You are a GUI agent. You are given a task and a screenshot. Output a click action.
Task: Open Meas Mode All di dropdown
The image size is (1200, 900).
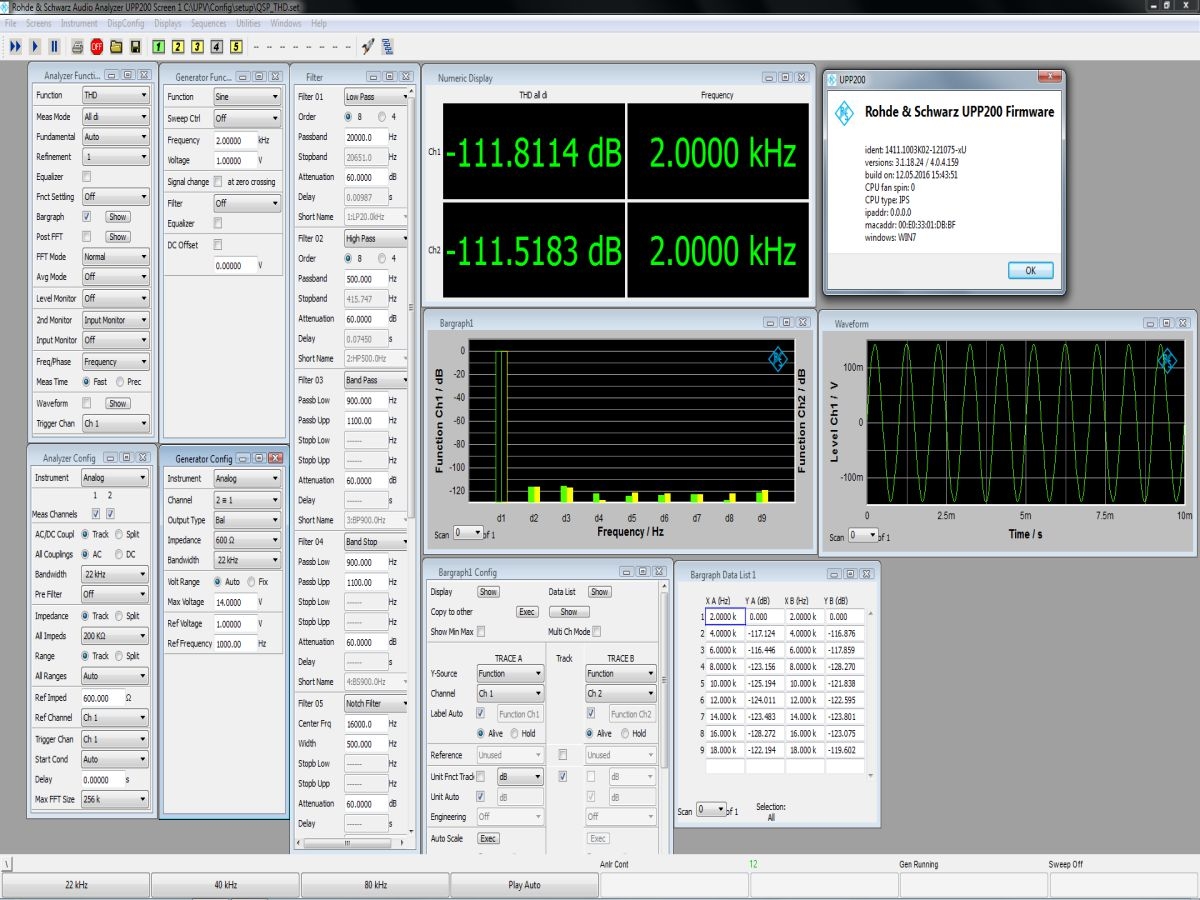(x=115, y=116)
